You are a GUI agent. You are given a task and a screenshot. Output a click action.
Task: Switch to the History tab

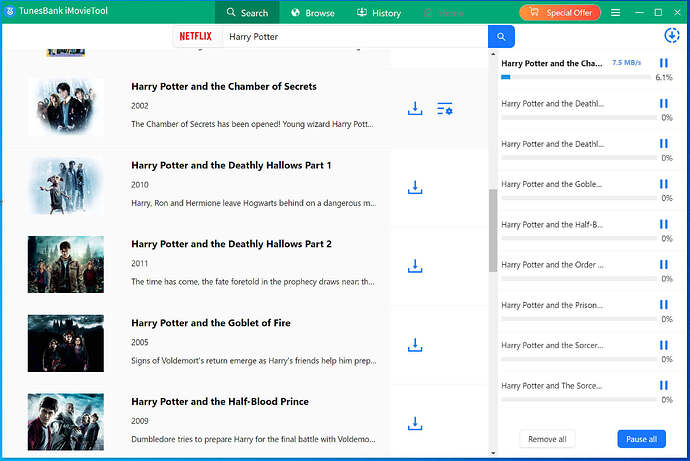pos(378,13)
